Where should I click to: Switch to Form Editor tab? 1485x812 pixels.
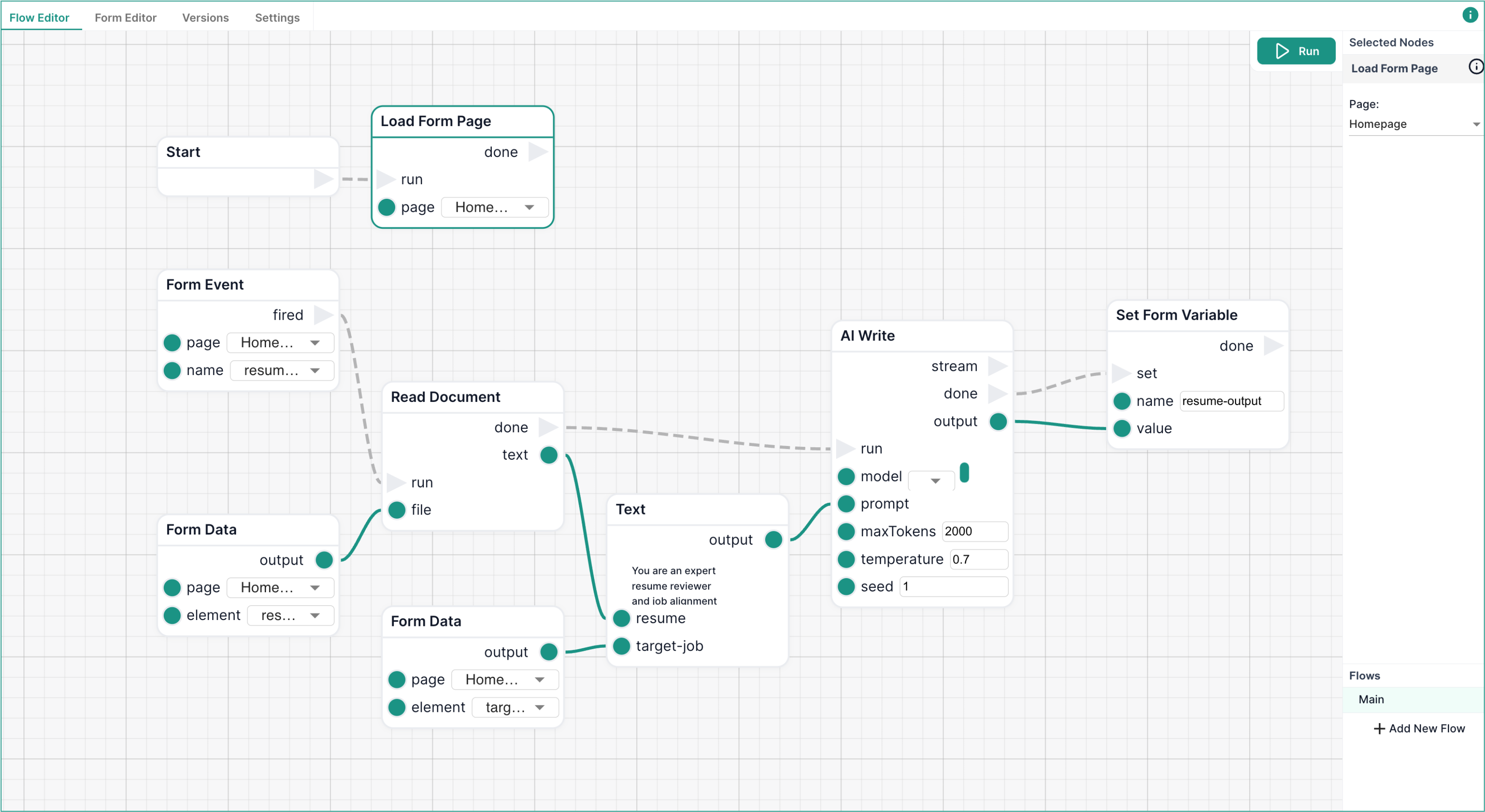click(x=125, y=17)
